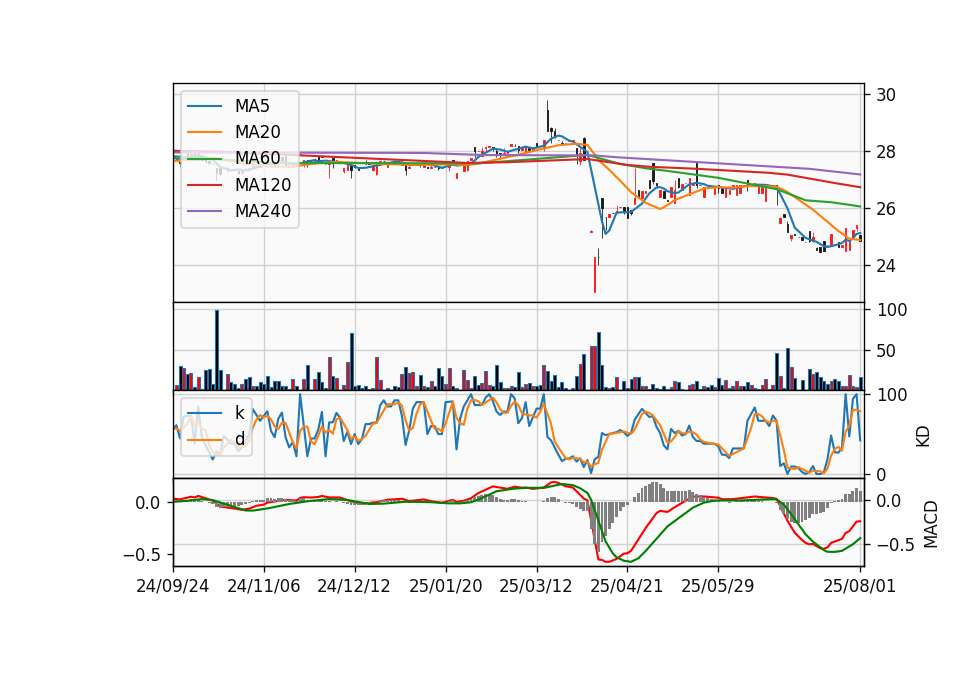
Task: Click the price axis value 30
Action: [886, 95]
